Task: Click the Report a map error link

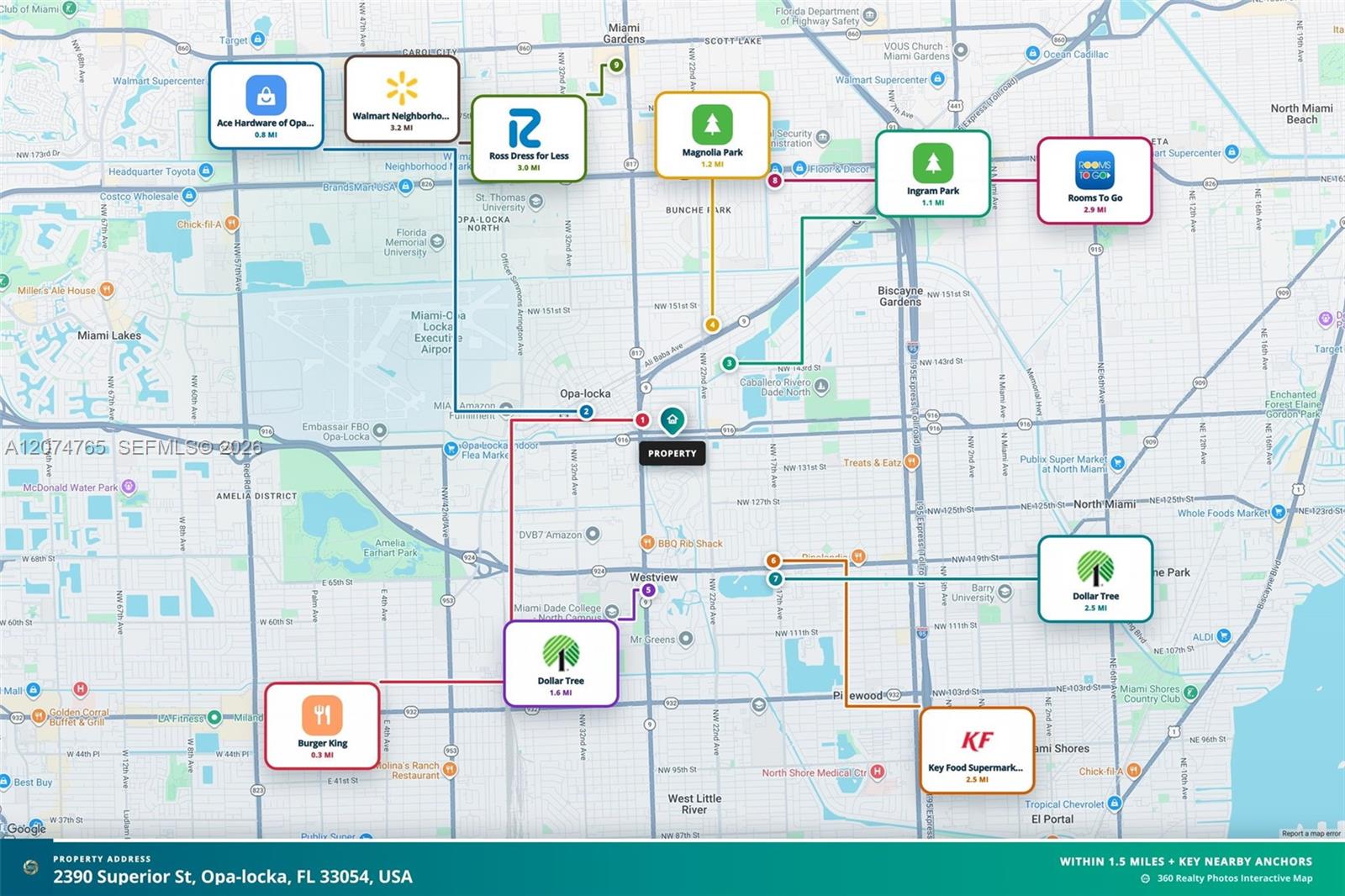Action: click(1311, 834)
